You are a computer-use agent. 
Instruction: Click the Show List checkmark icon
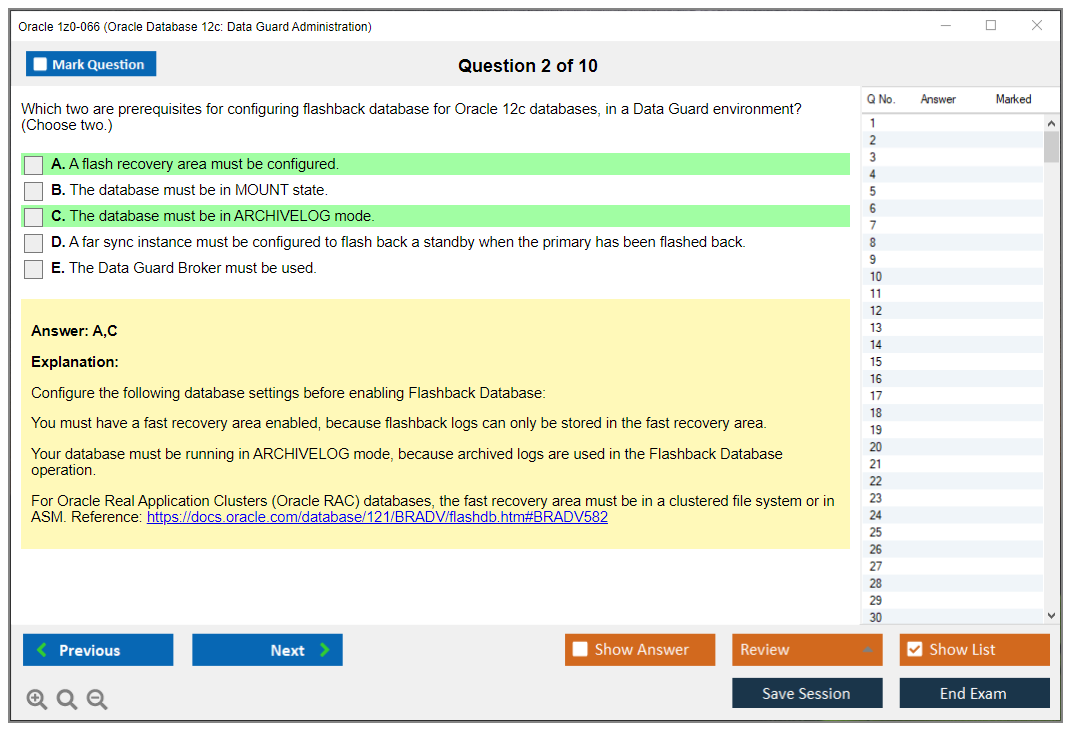[914, 649]
